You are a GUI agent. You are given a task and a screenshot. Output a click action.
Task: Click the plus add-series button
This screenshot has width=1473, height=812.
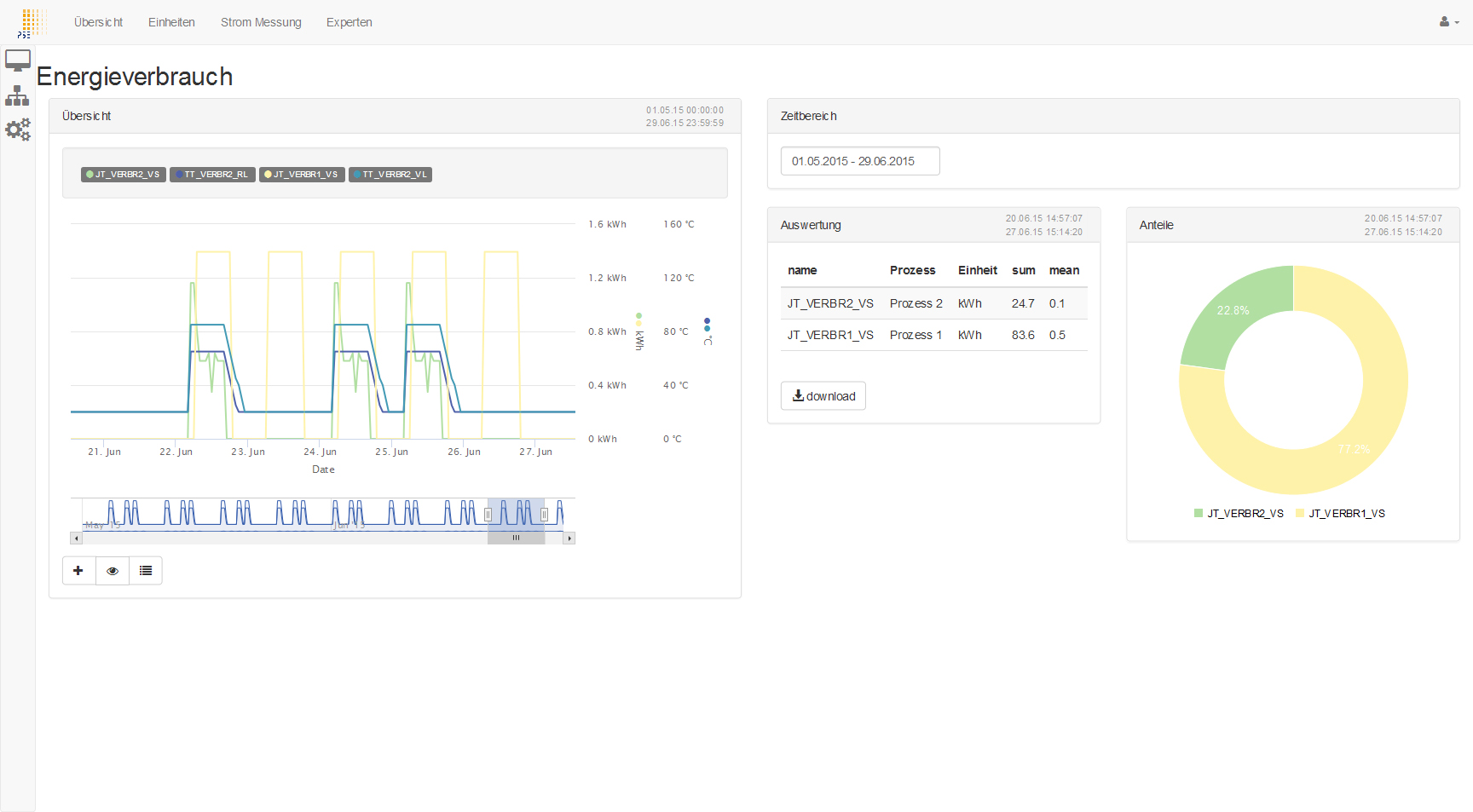pyautogui.click(x=78, y=571)
